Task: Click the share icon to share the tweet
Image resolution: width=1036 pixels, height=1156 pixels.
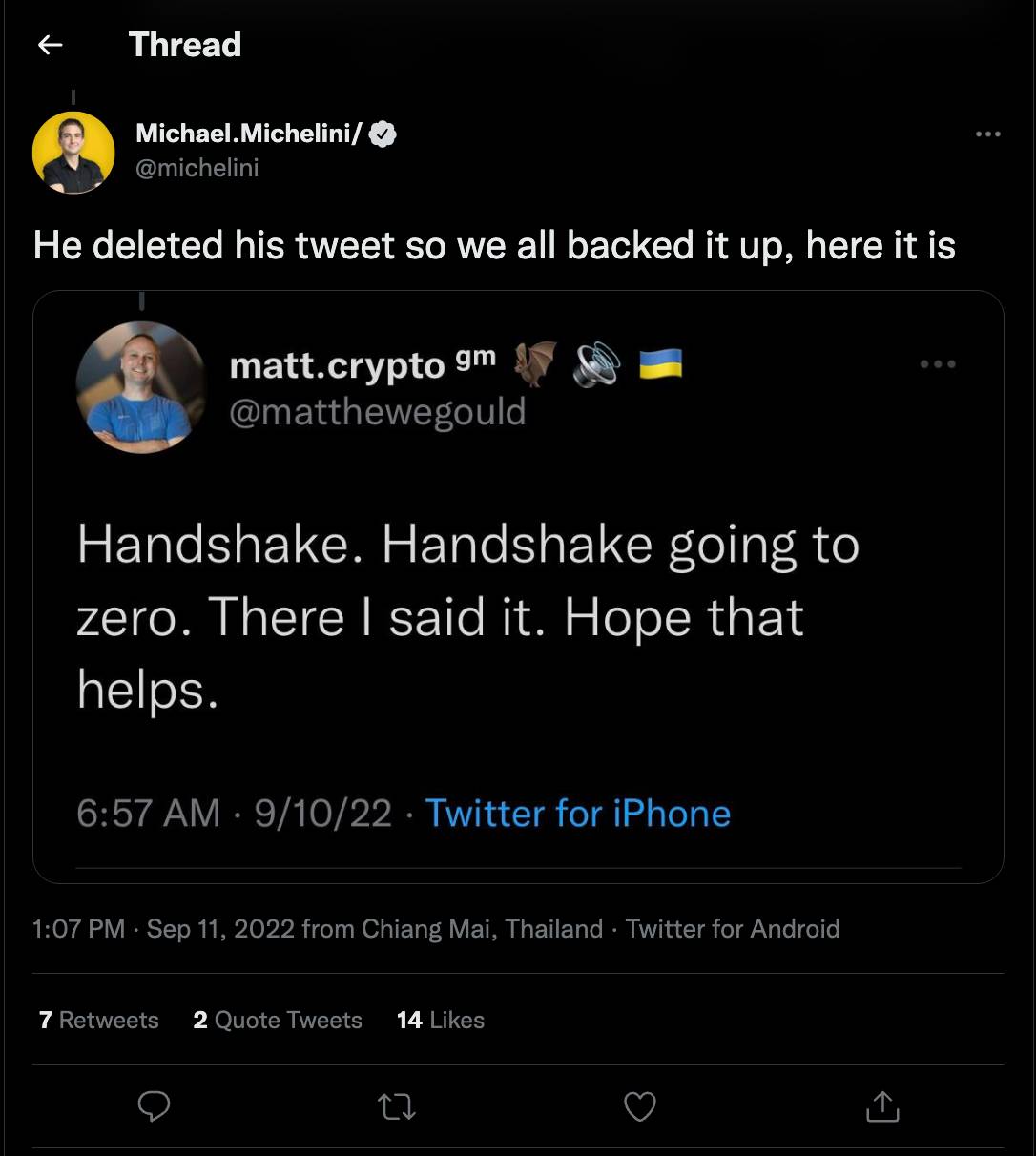Action: (x=882, y=1106)
